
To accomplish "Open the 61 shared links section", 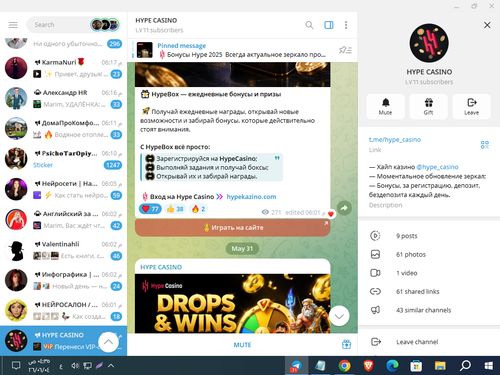I will tap(429, 292).
